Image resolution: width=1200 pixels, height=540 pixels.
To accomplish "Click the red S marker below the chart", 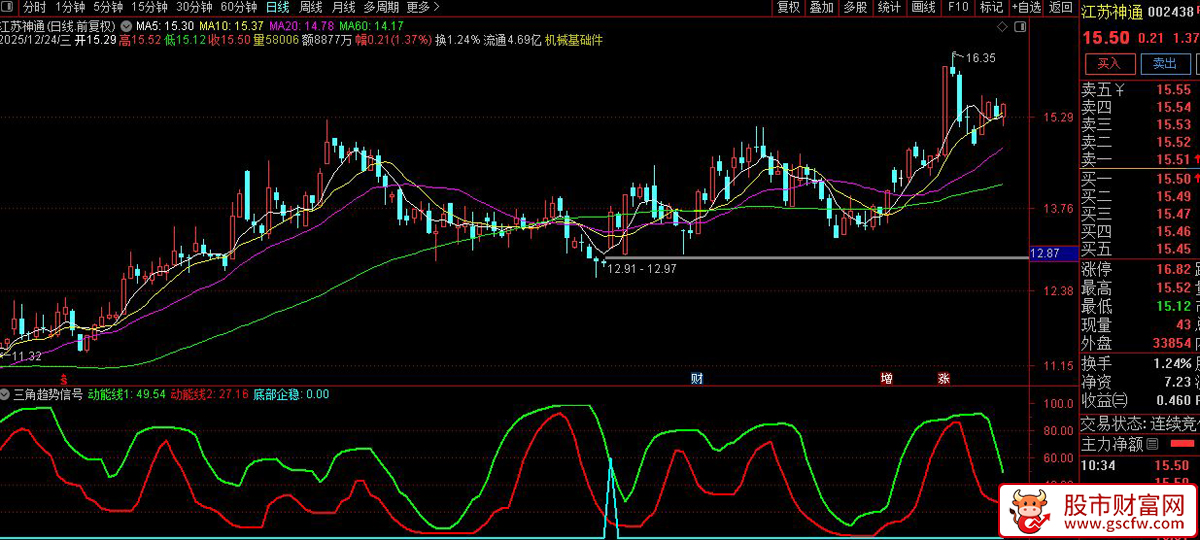I will pyautogui.click(x=64, y=379).
